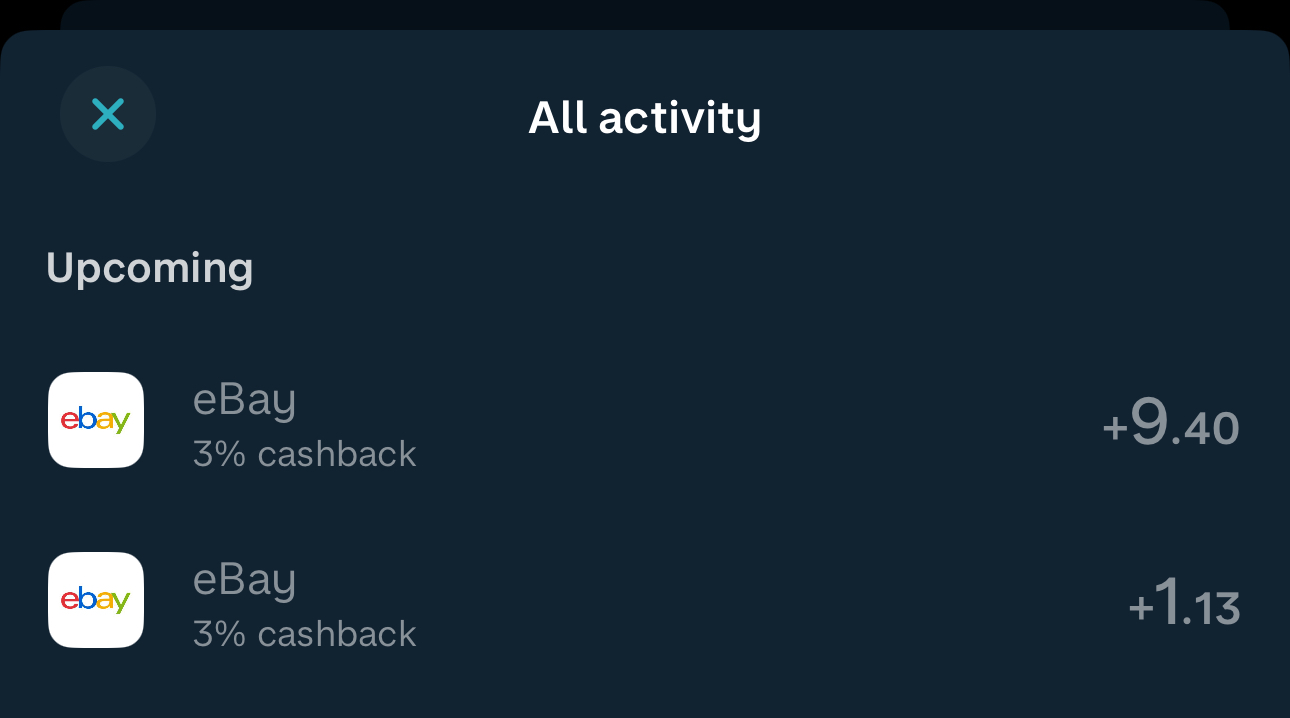Screen dimensions: 1290x718
Task: Click the first eBay app thumbnail
Action: pyautogui.click(x=96, y=420)
